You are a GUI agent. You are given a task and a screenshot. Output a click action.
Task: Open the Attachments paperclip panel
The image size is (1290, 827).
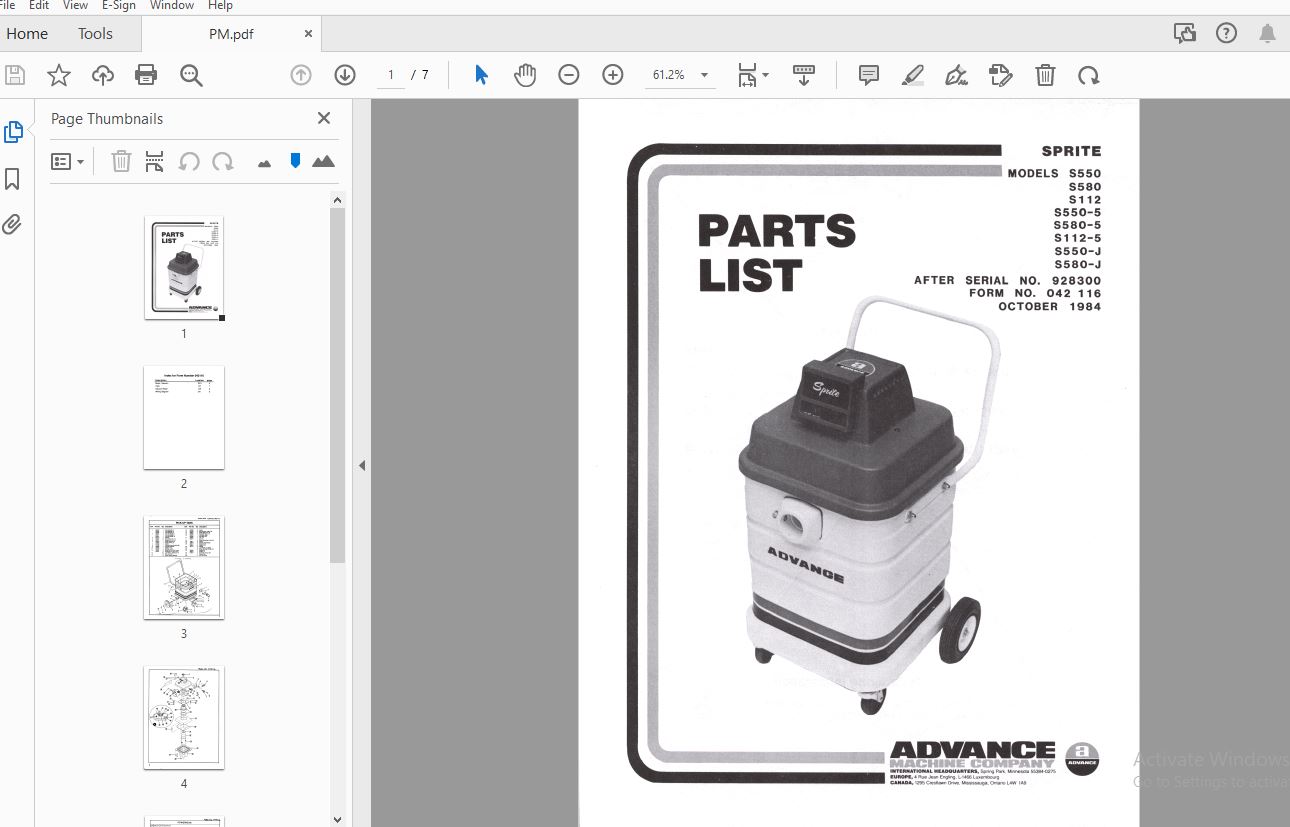[12, 224]
